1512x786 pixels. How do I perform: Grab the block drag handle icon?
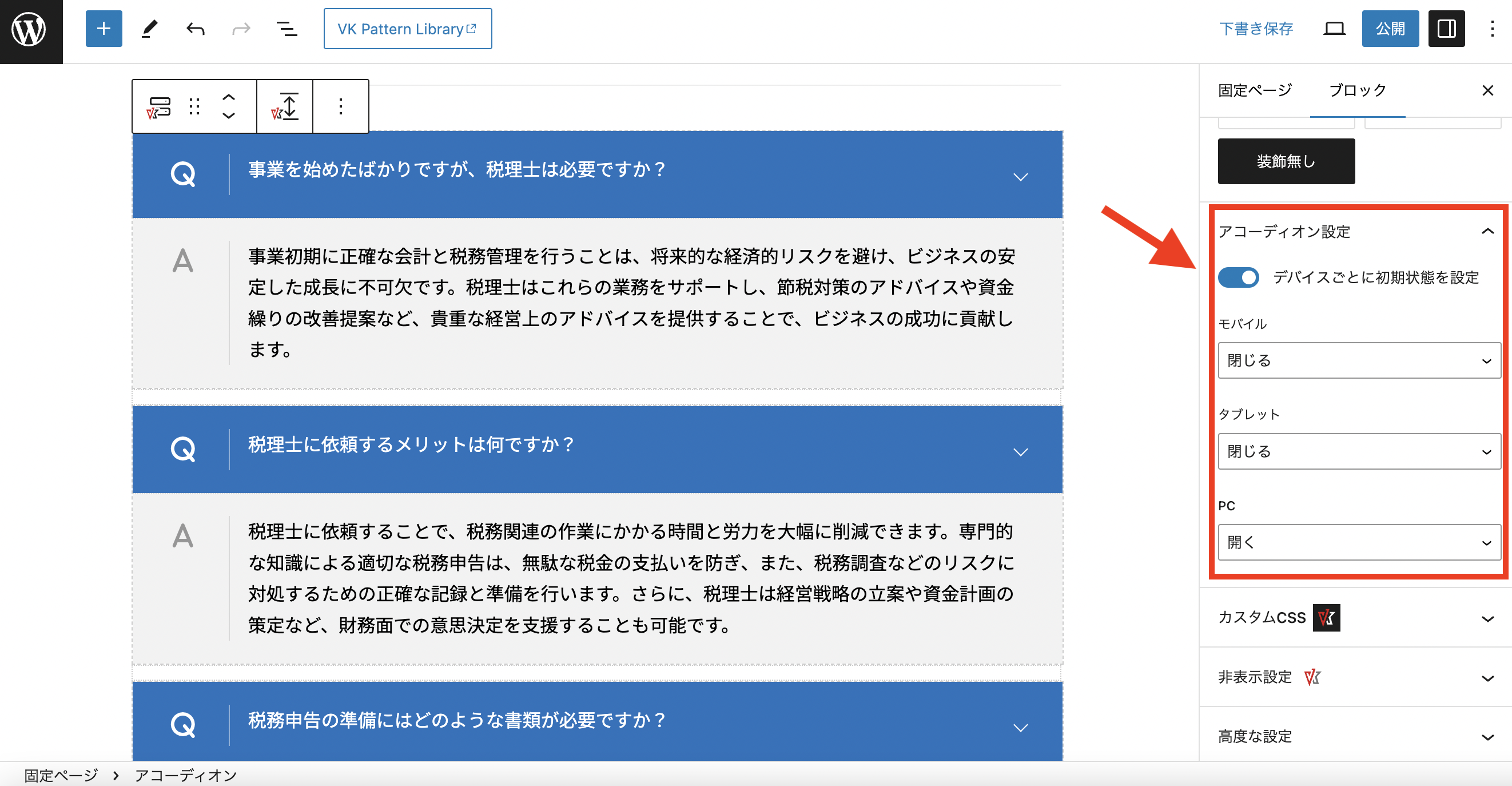[194, 106]
